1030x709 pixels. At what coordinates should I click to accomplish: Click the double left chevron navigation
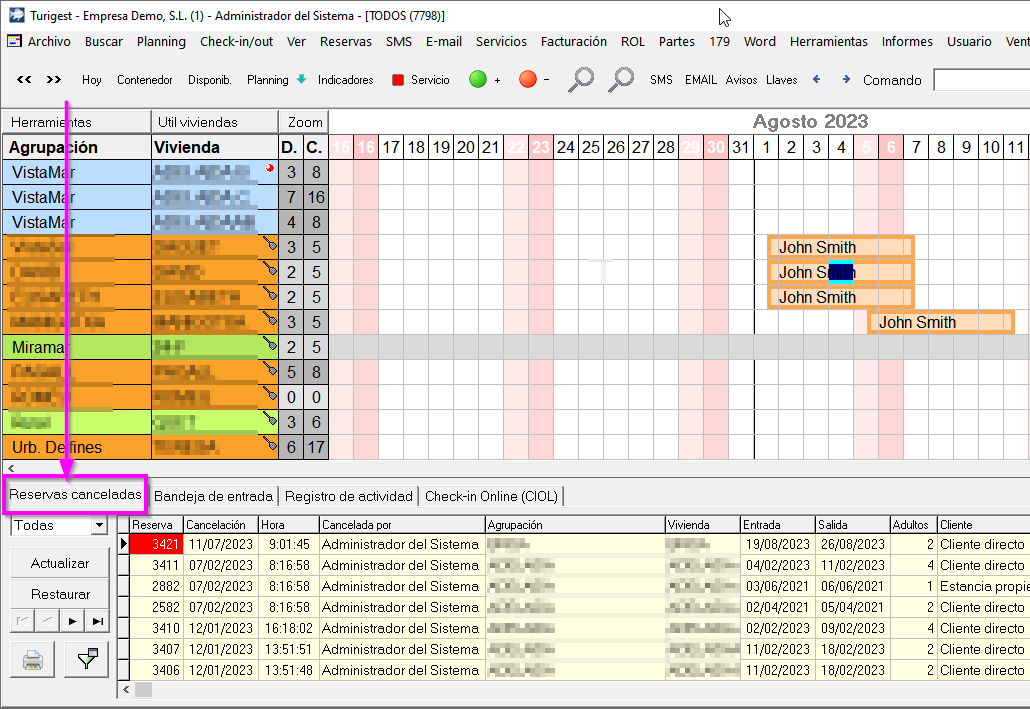point(24,80)
